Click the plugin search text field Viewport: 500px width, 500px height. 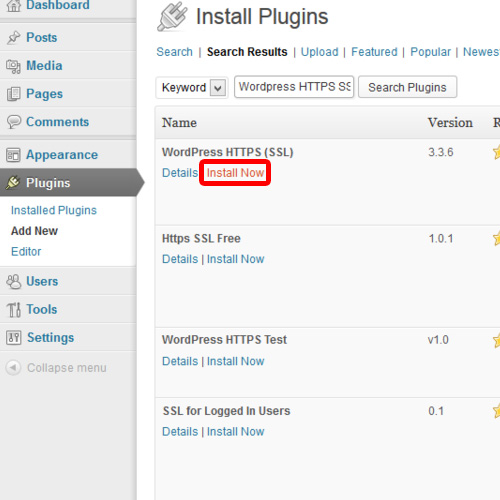(294, 87)
